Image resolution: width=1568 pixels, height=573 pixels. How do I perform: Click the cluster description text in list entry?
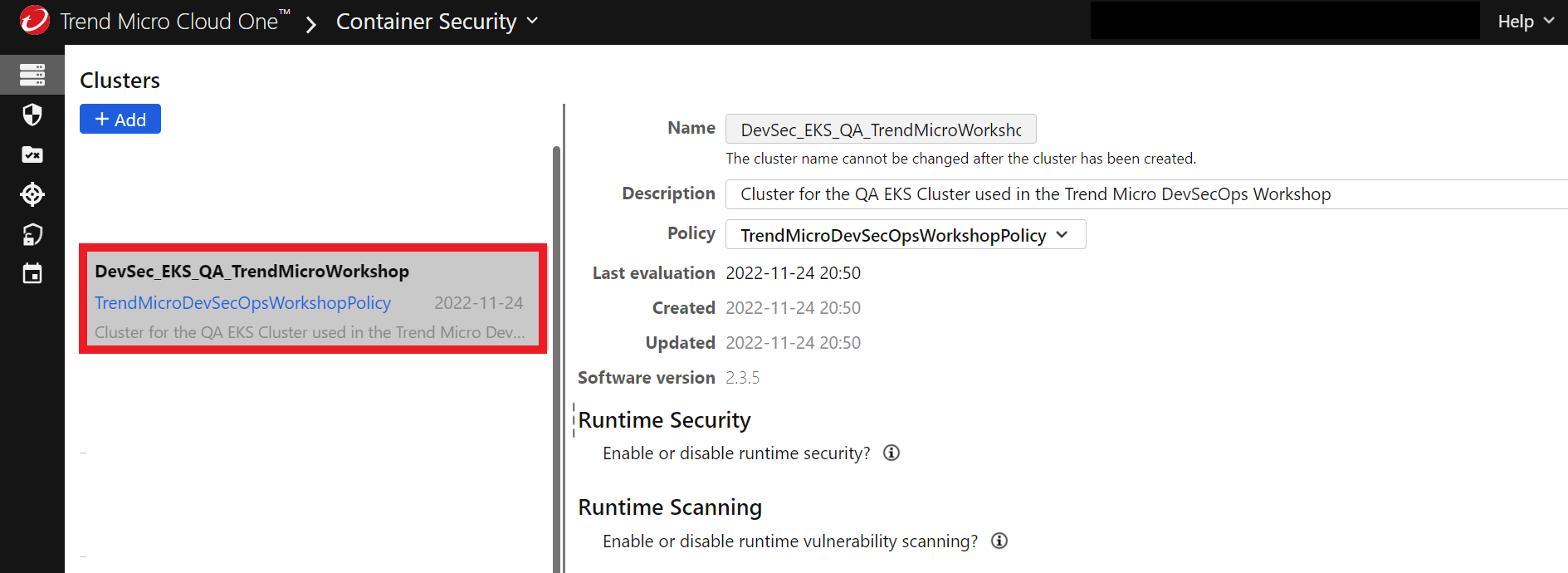[310, 332]
